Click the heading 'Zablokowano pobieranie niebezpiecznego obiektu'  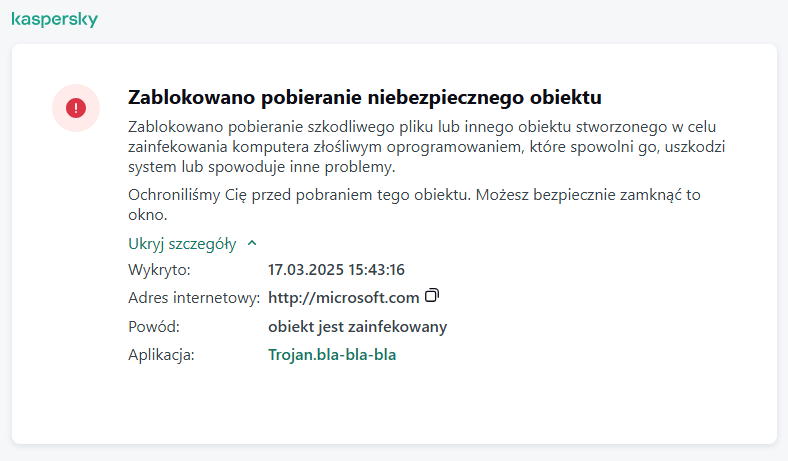tap(364, 98)
